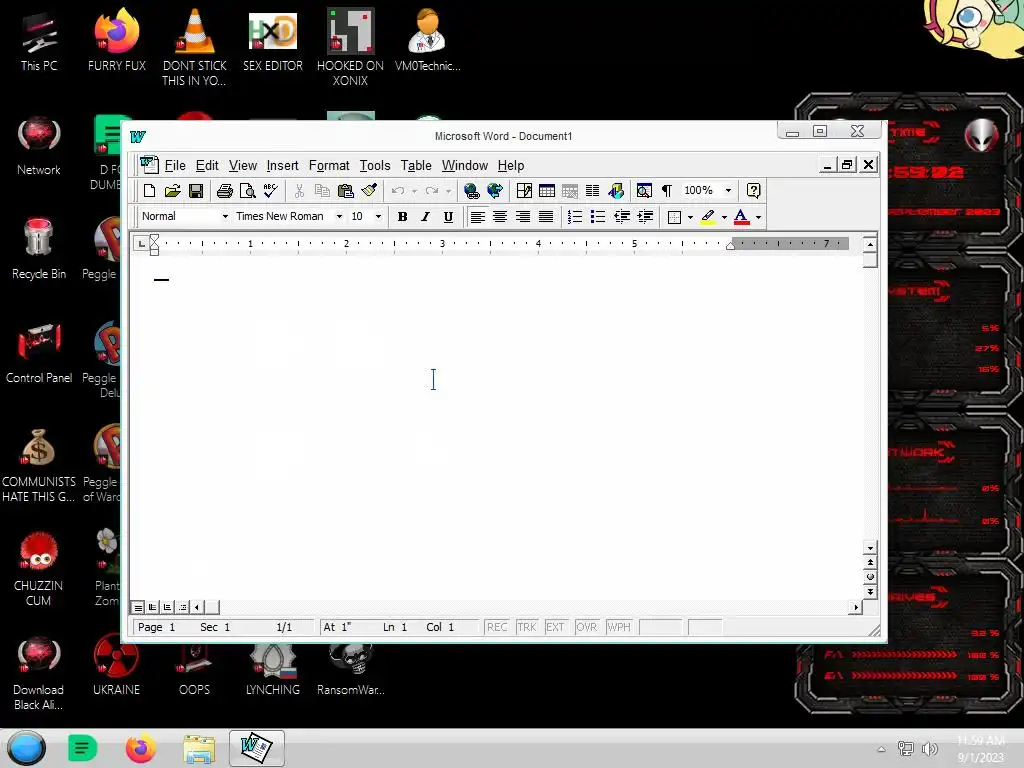Open the Edit menu
The width and height of the screenshot is (1024, 768).
tap(207, 166)
